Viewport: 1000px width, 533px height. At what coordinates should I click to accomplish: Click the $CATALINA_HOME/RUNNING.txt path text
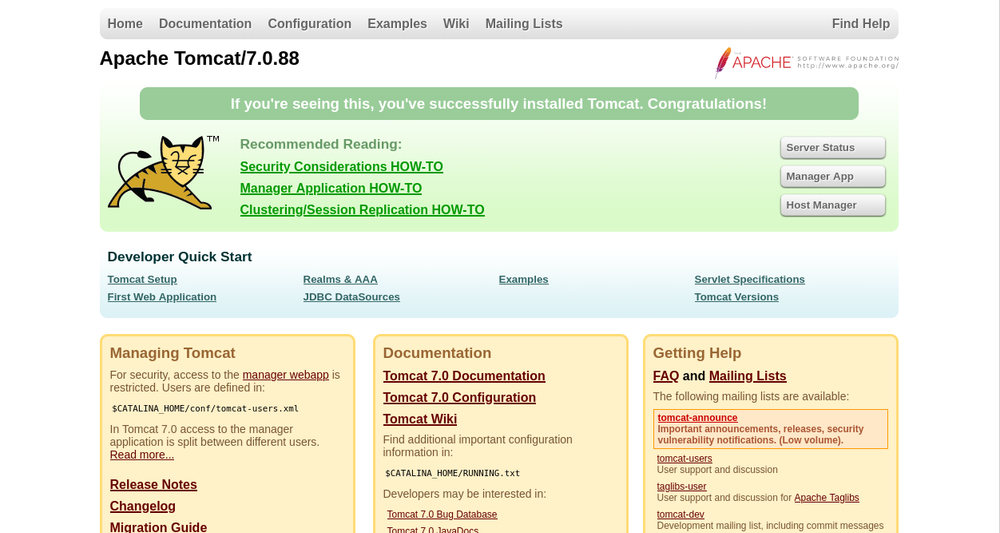[452, 473]
